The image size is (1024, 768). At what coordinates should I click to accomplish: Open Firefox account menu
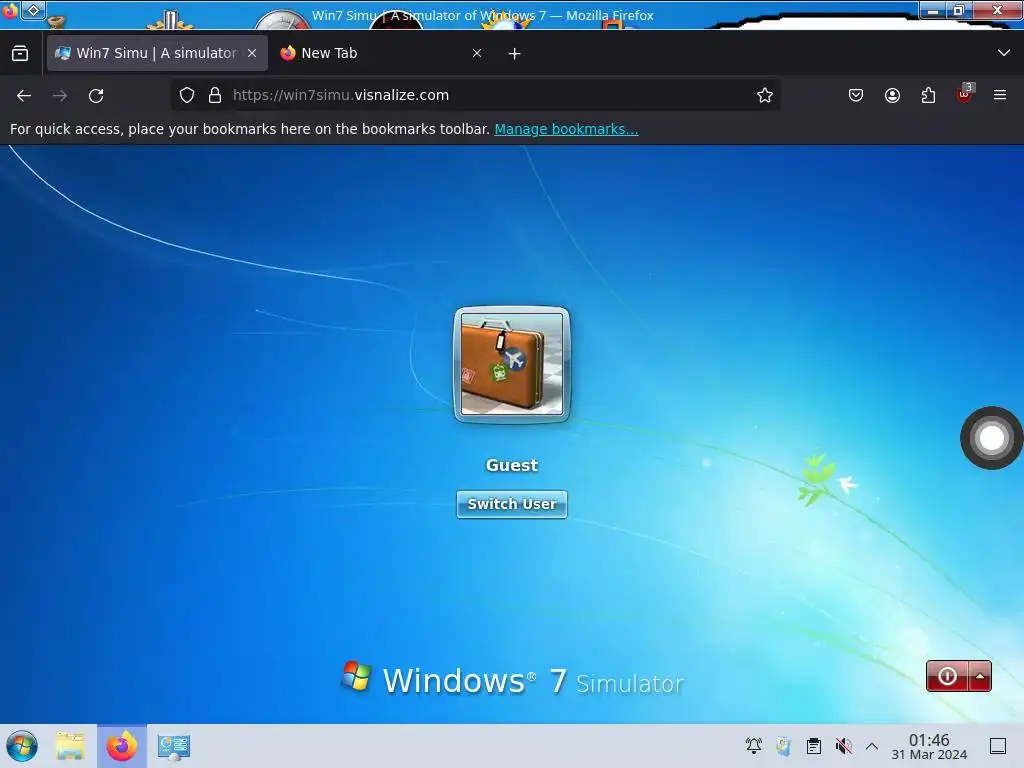892,95
